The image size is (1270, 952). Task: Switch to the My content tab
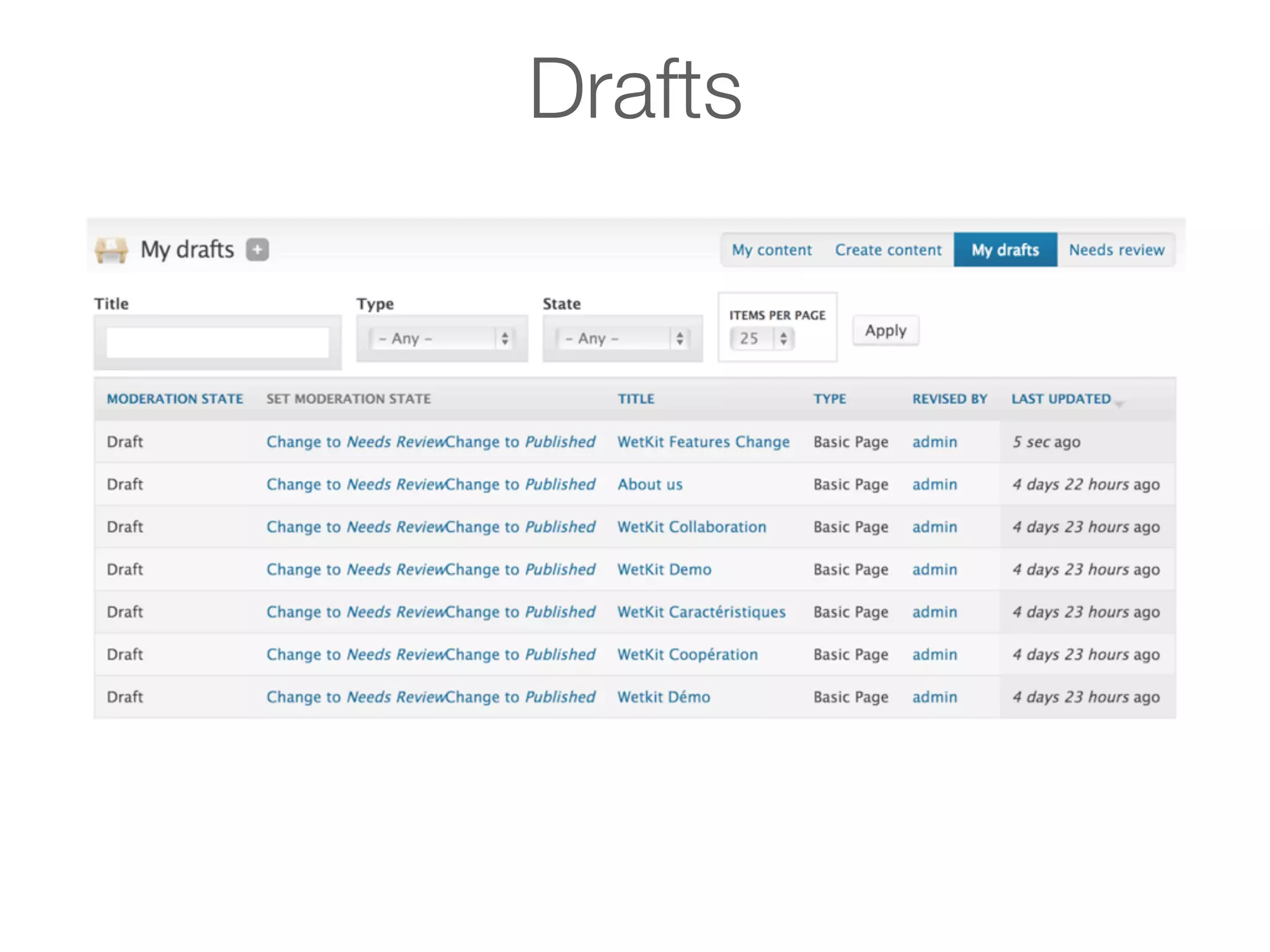[x=771, y=250]
